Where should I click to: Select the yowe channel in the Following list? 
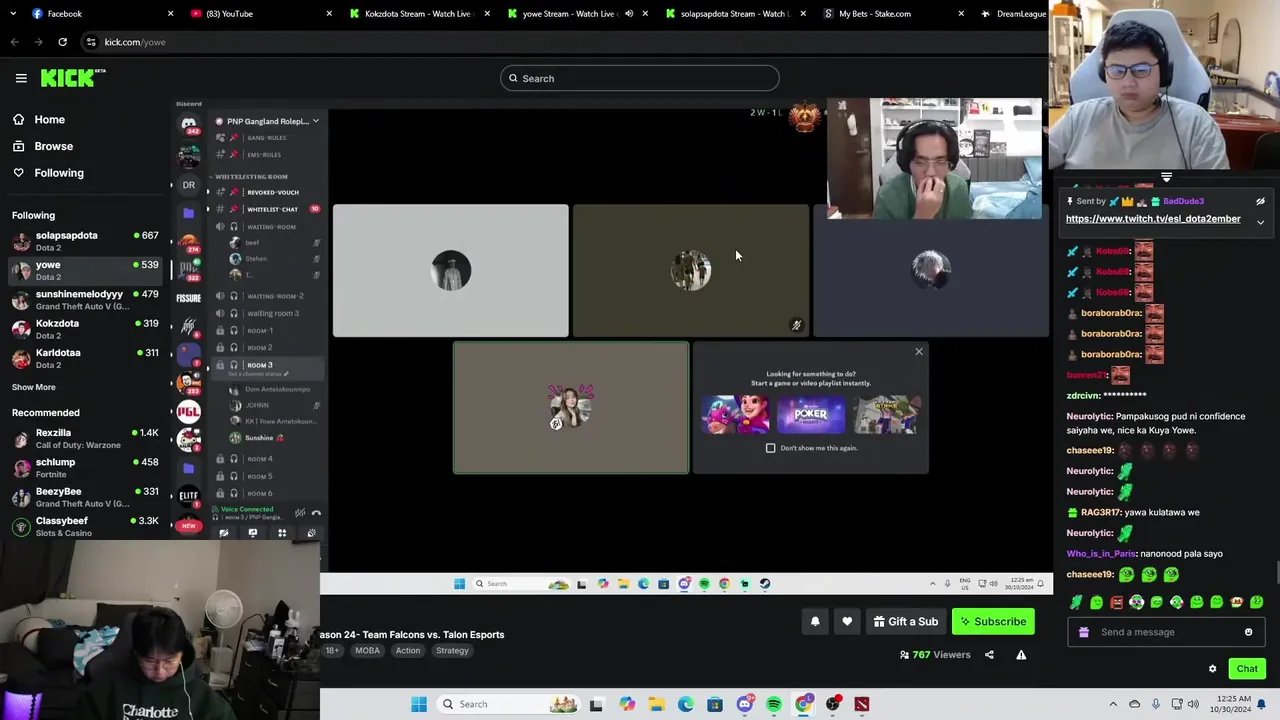coord(85,270)
